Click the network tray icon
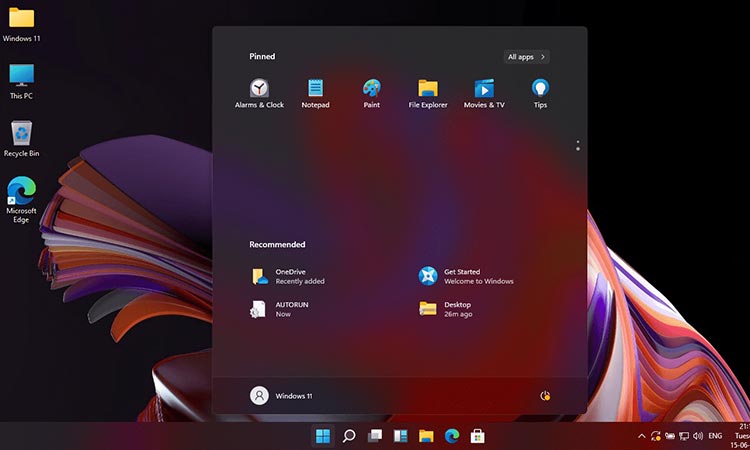Viewport: 750px width, 450px height. pos(684,436)
